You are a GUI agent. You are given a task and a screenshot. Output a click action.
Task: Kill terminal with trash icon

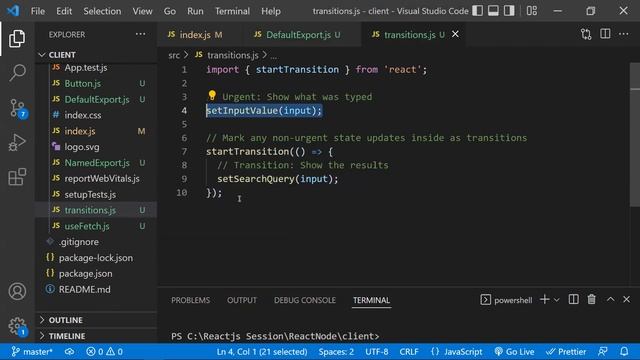pos(591,300)
